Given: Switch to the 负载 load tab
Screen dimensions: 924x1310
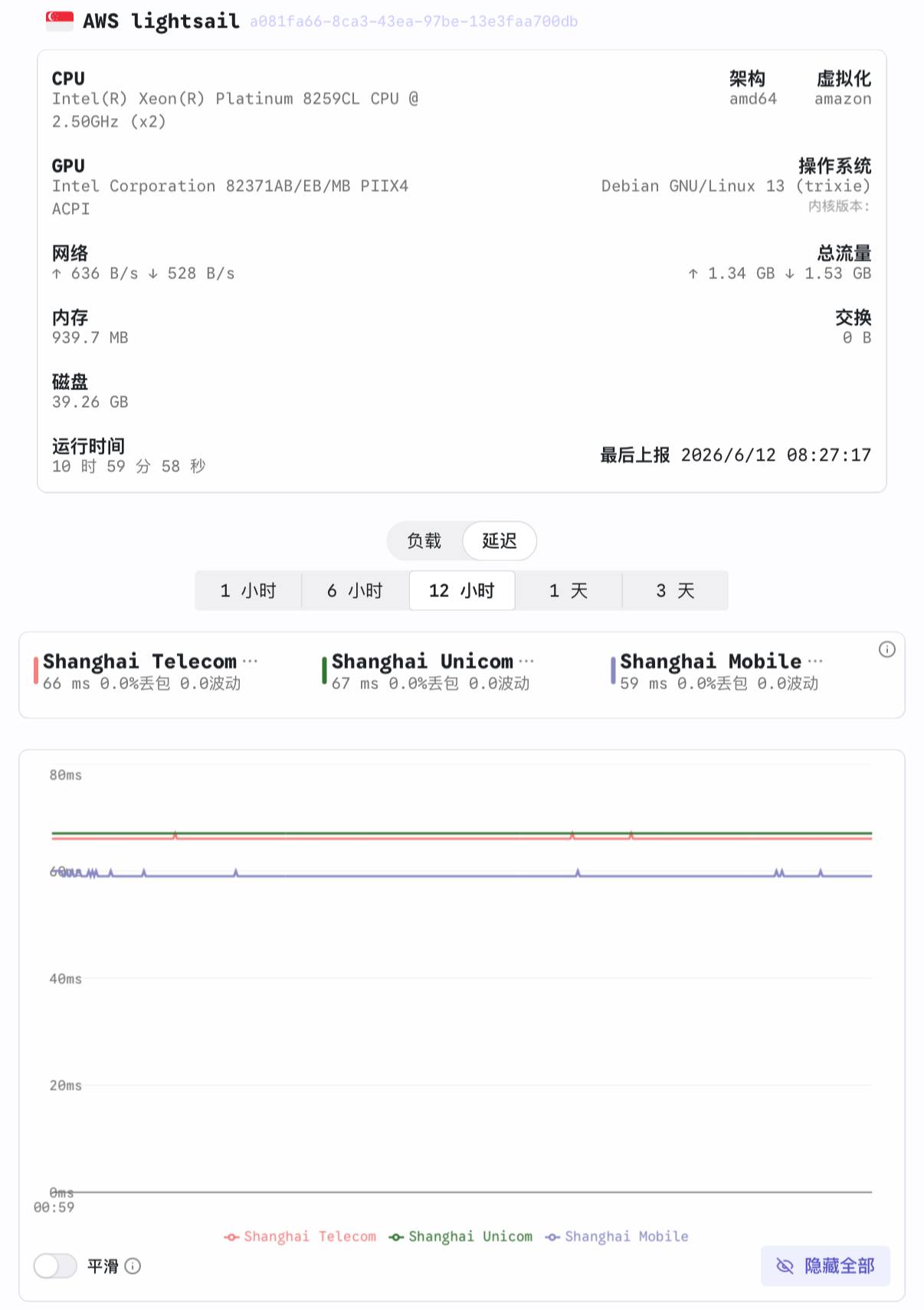Looking at the screenshot, I should 424,541.
